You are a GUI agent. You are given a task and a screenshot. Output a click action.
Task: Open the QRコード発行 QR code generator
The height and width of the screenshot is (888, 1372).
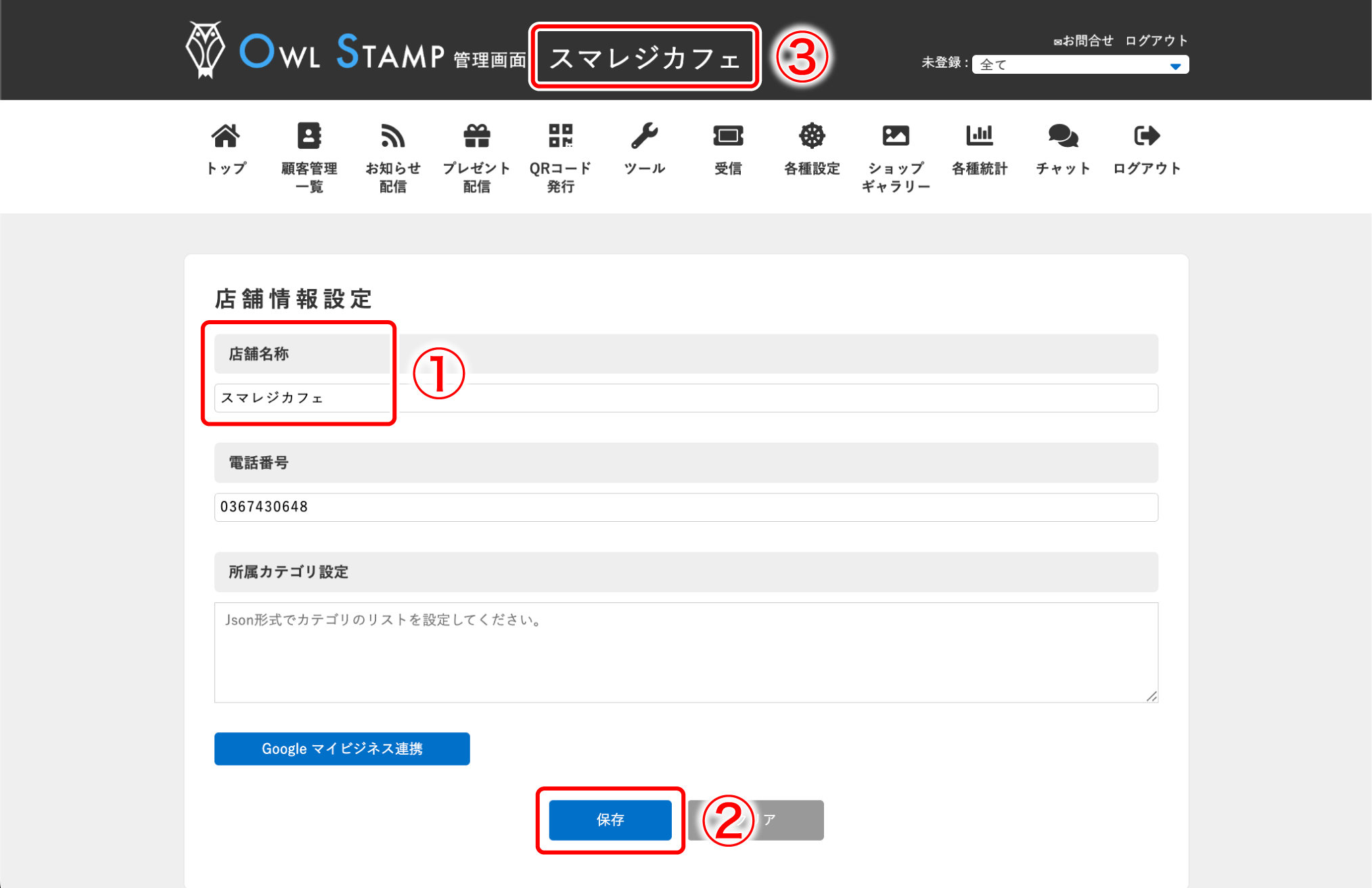point(559,149)
